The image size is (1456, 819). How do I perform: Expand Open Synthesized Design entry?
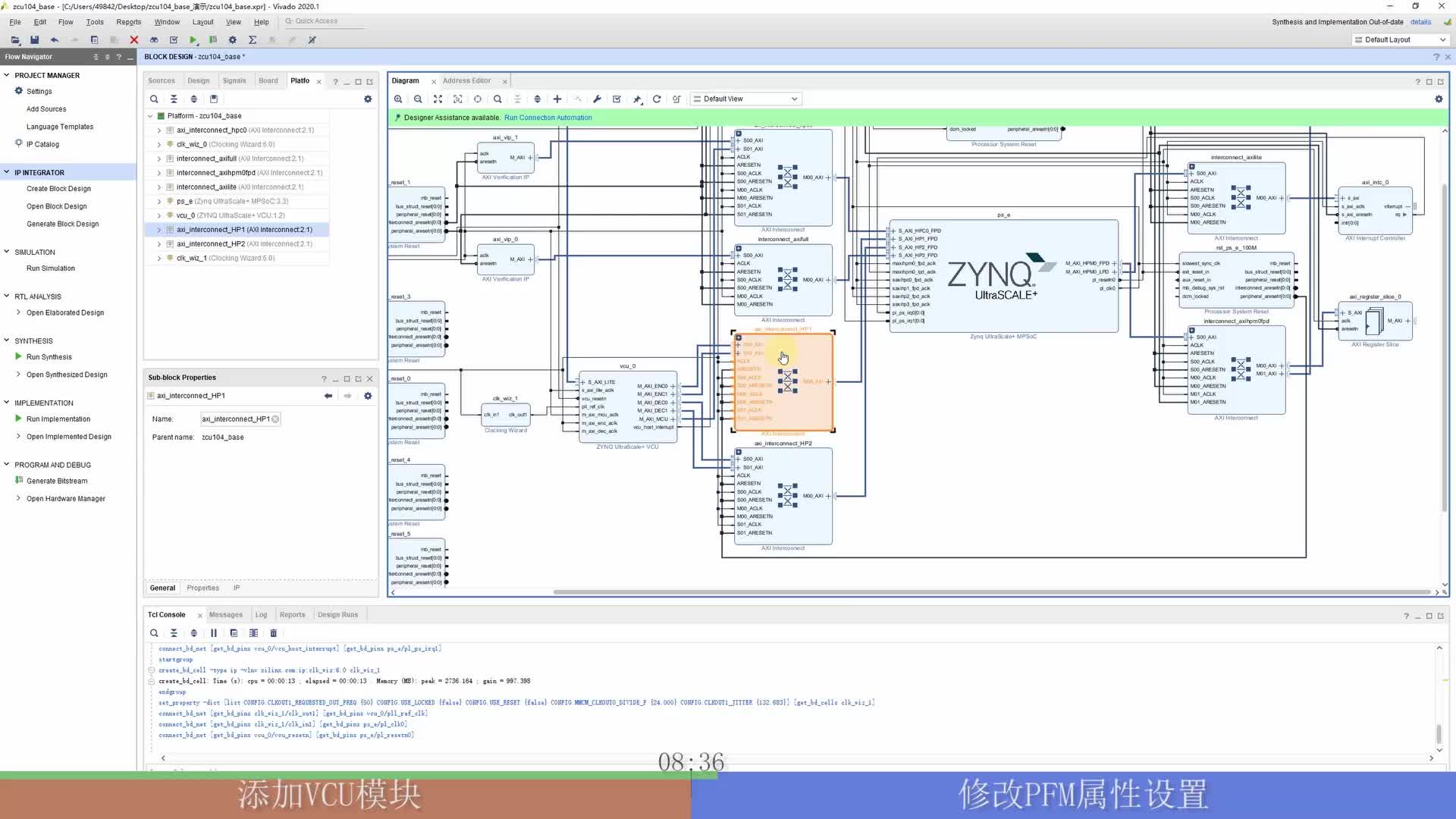click(x=19, y=374)
